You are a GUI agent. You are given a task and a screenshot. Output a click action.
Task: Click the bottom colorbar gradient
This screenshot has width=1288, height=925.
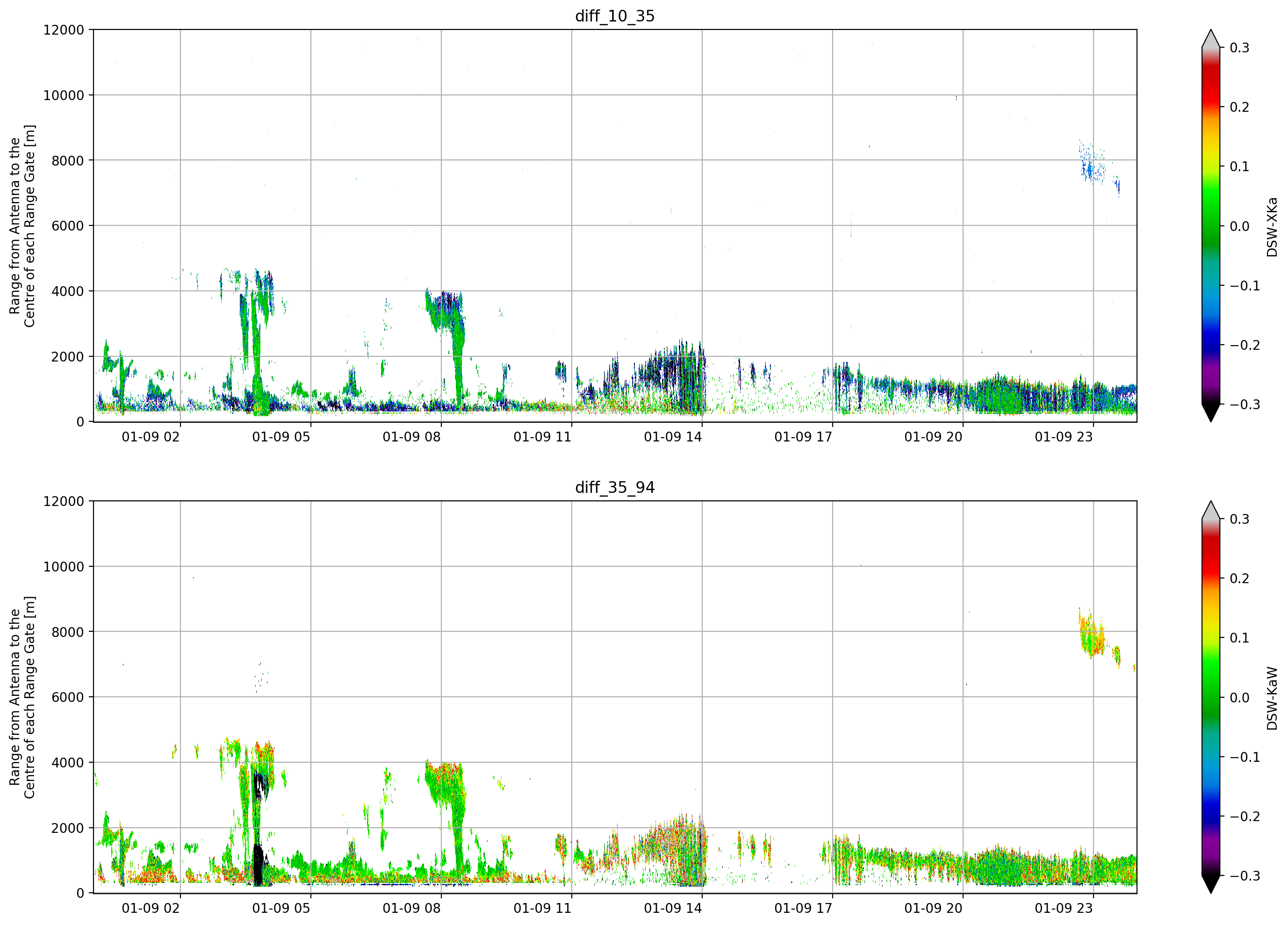pos(1211,697)
